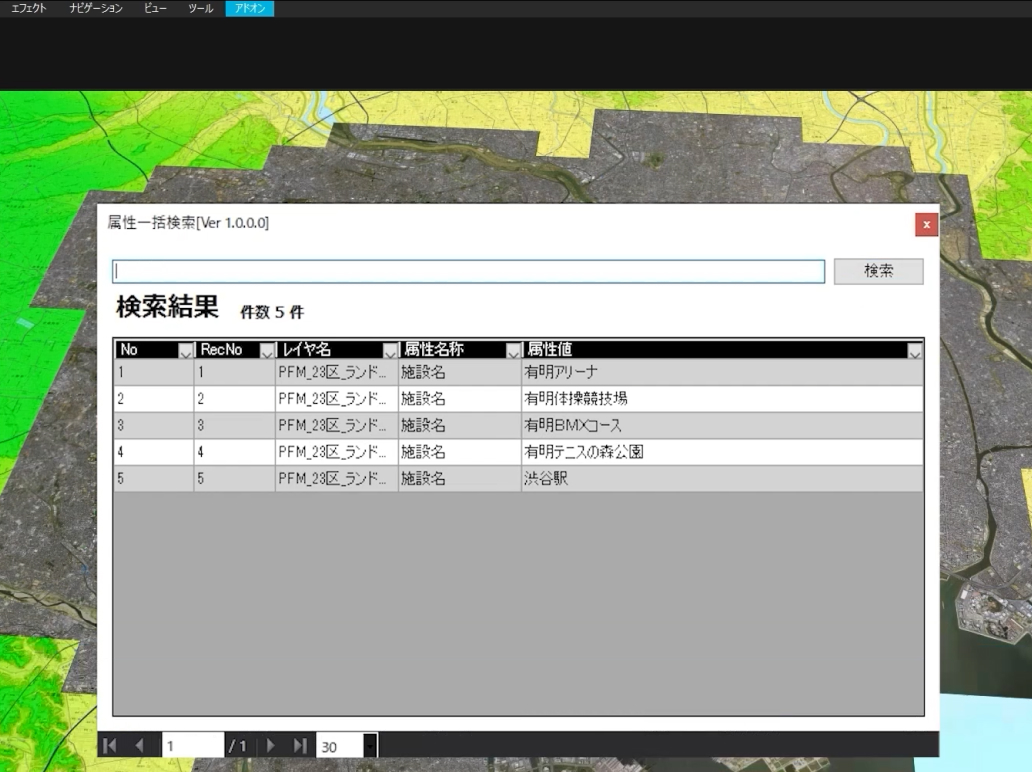The width and height of the screenshot is (1032, 772).
Task: Open the レイヤ名 column filter dropdown
Action: click(x=390, y=352)
